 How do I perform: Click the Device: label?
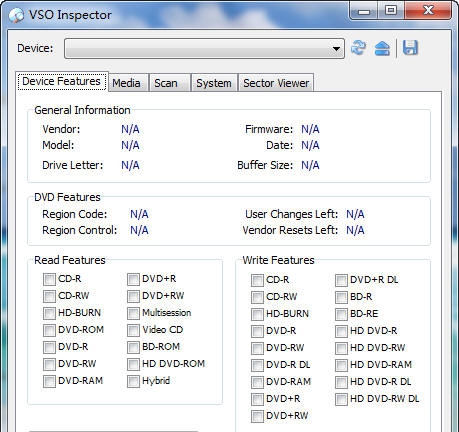click(x=35, y=48)
